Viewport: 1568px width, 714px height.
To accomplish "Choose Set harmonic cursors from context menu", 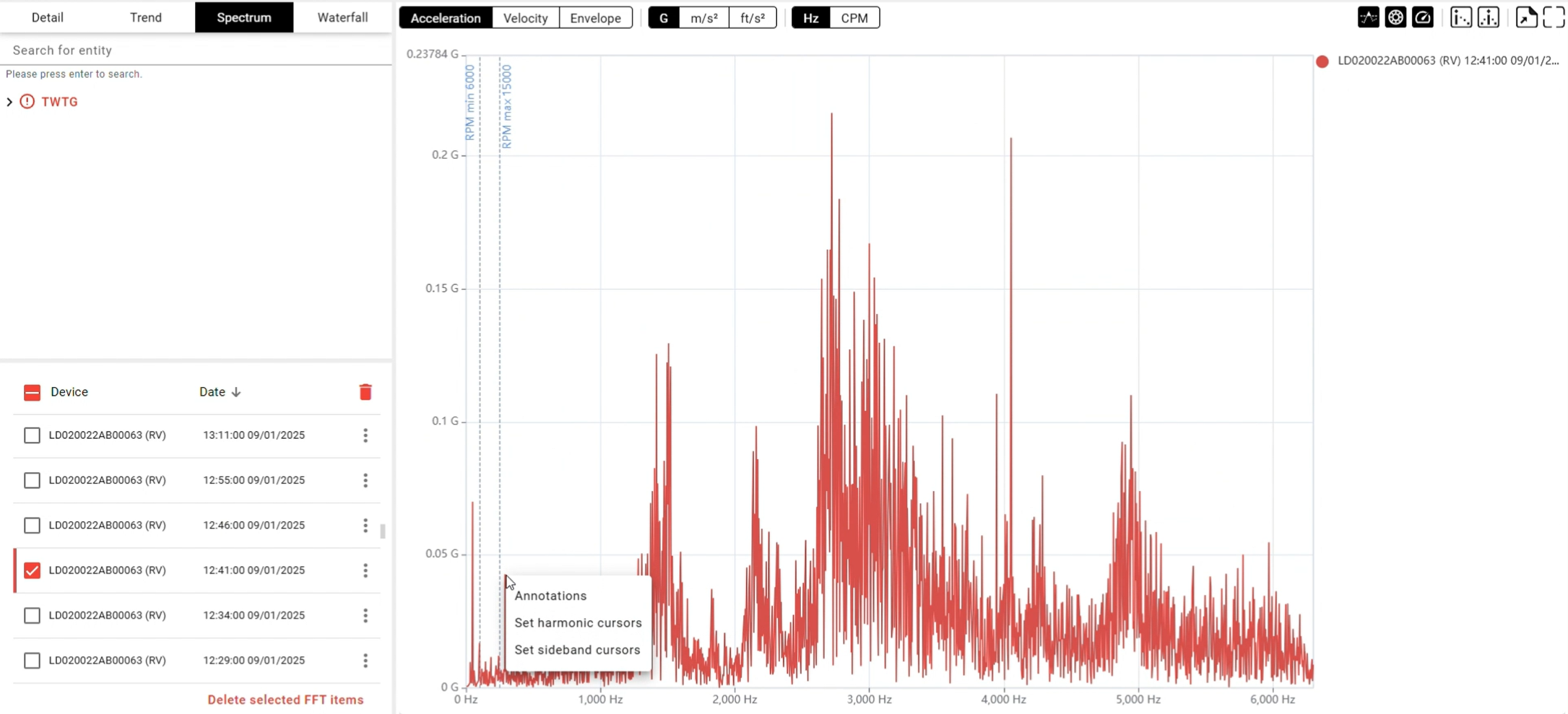I will click(x=578, y=622).
